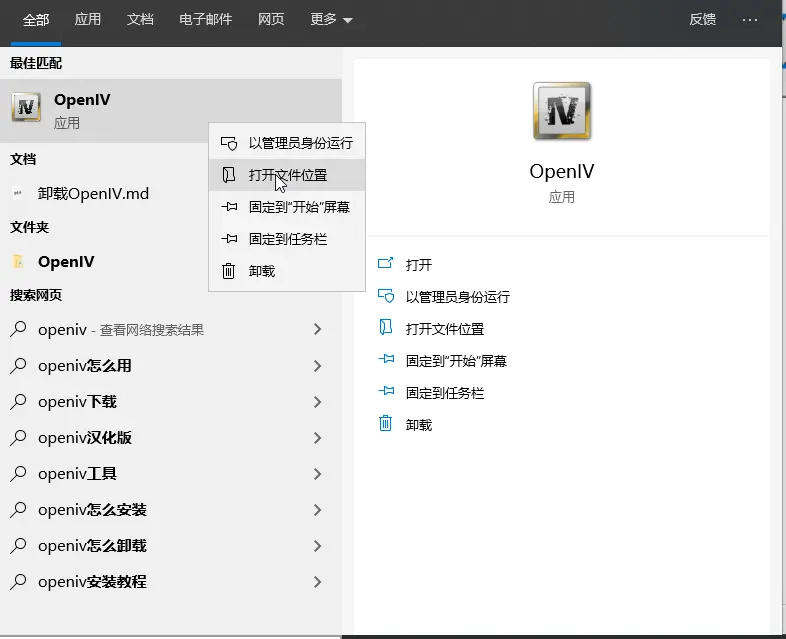Viewport: 786px width, 639px height.
Task: Expand arrow for openiv web results
Action: click(x=317, y=329)
